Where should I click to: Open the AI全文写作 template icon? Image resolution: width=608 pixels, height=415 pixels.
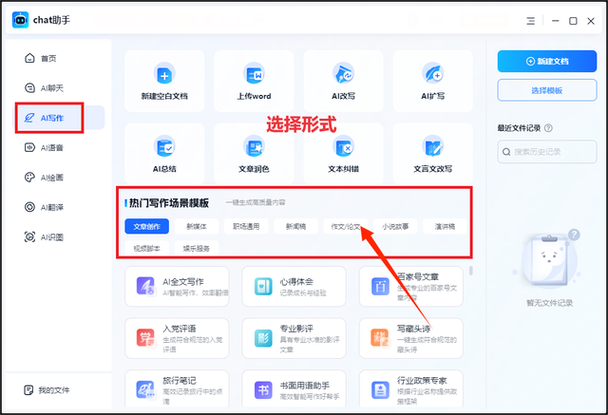[x=145, y=286]
